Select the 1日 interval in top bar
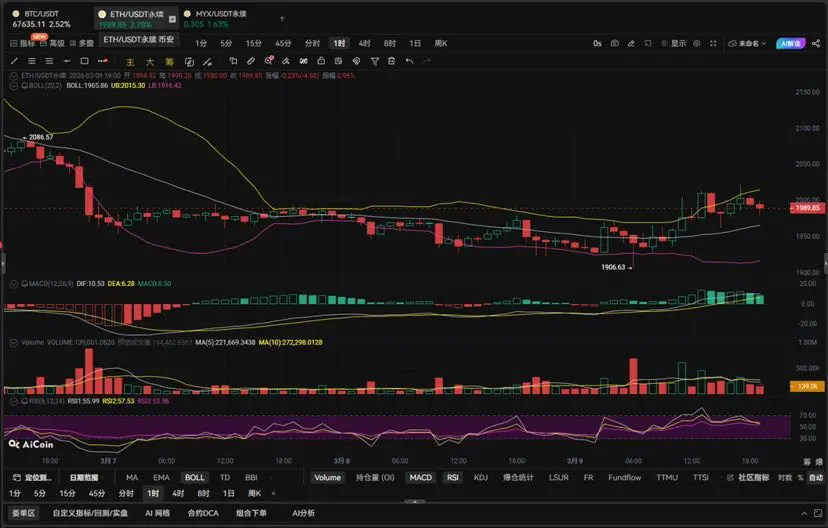The height and width of the screenshot is (528, 828). [x=415, y=43]
